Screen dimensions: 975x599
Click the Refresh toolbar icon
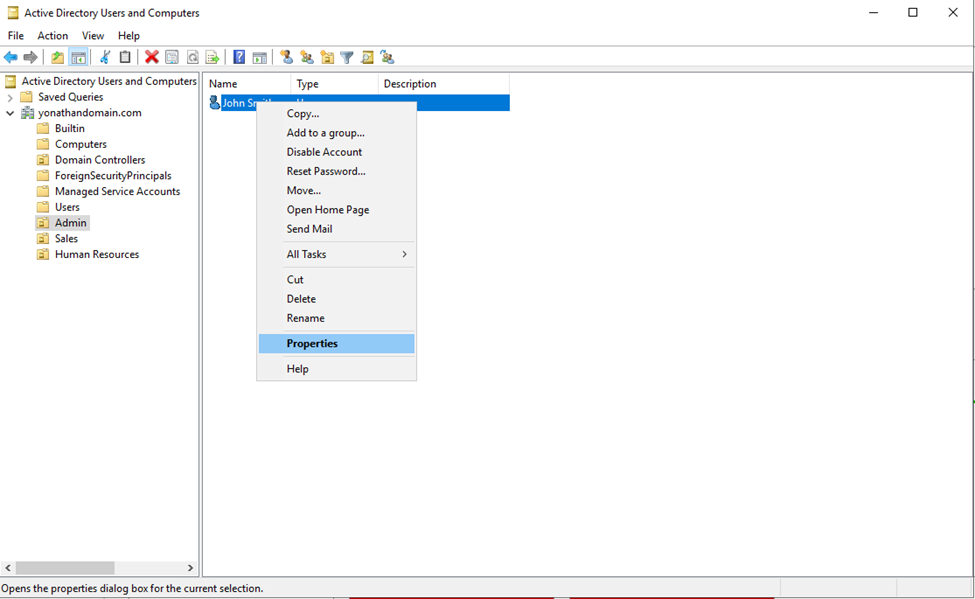193,57
